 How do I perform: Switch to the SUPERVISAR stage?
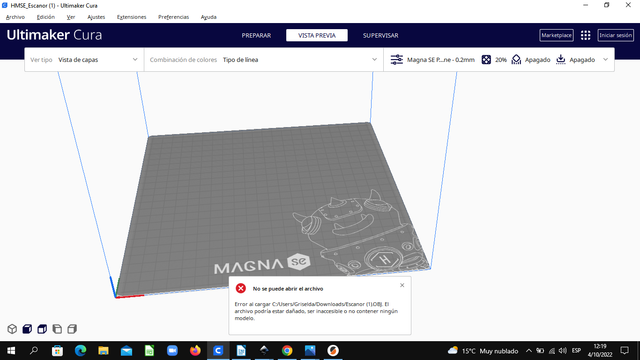point(380,36)
